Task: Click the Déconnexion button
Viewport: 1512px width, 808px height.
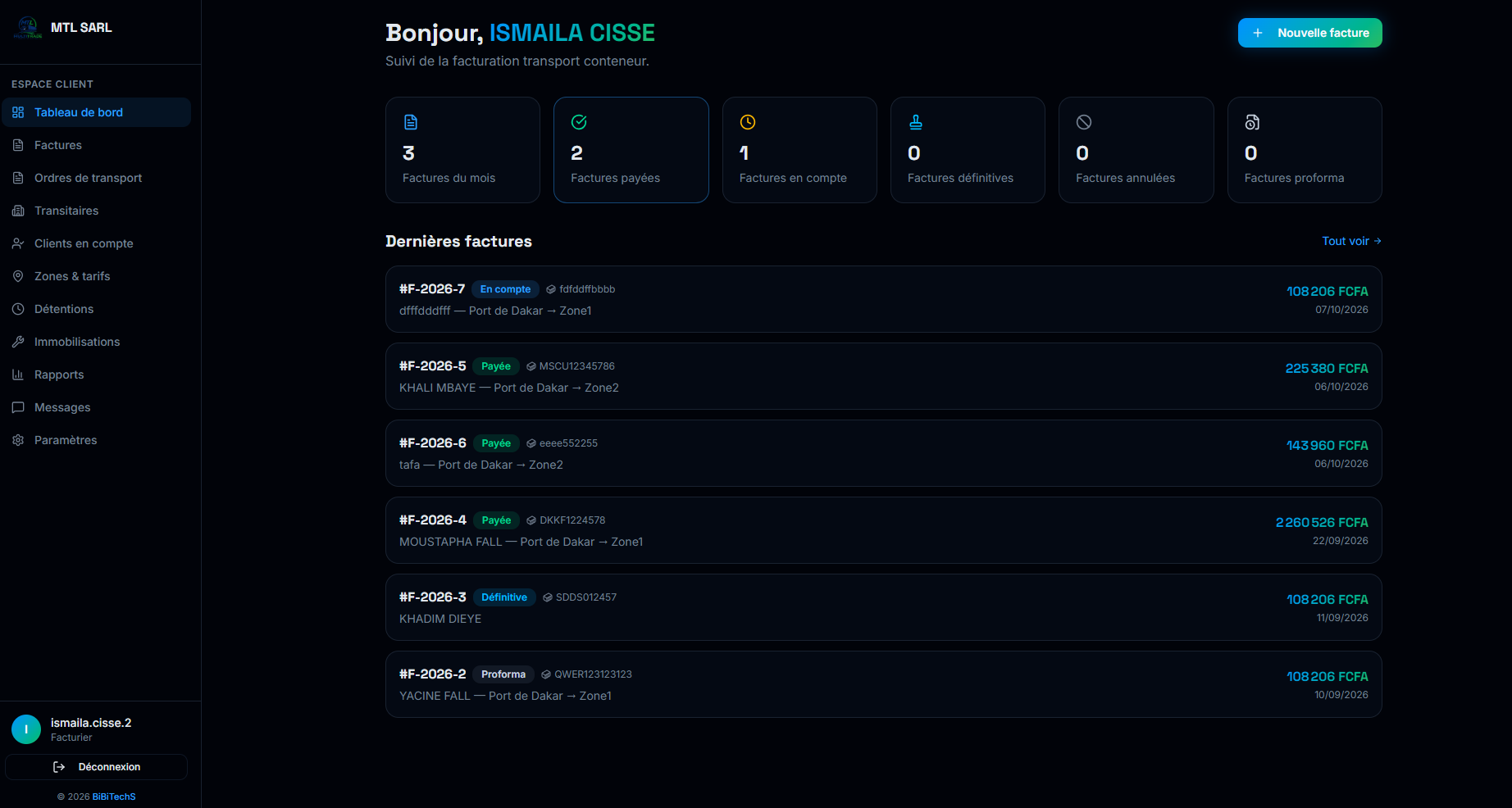Action: coord(97,767)
